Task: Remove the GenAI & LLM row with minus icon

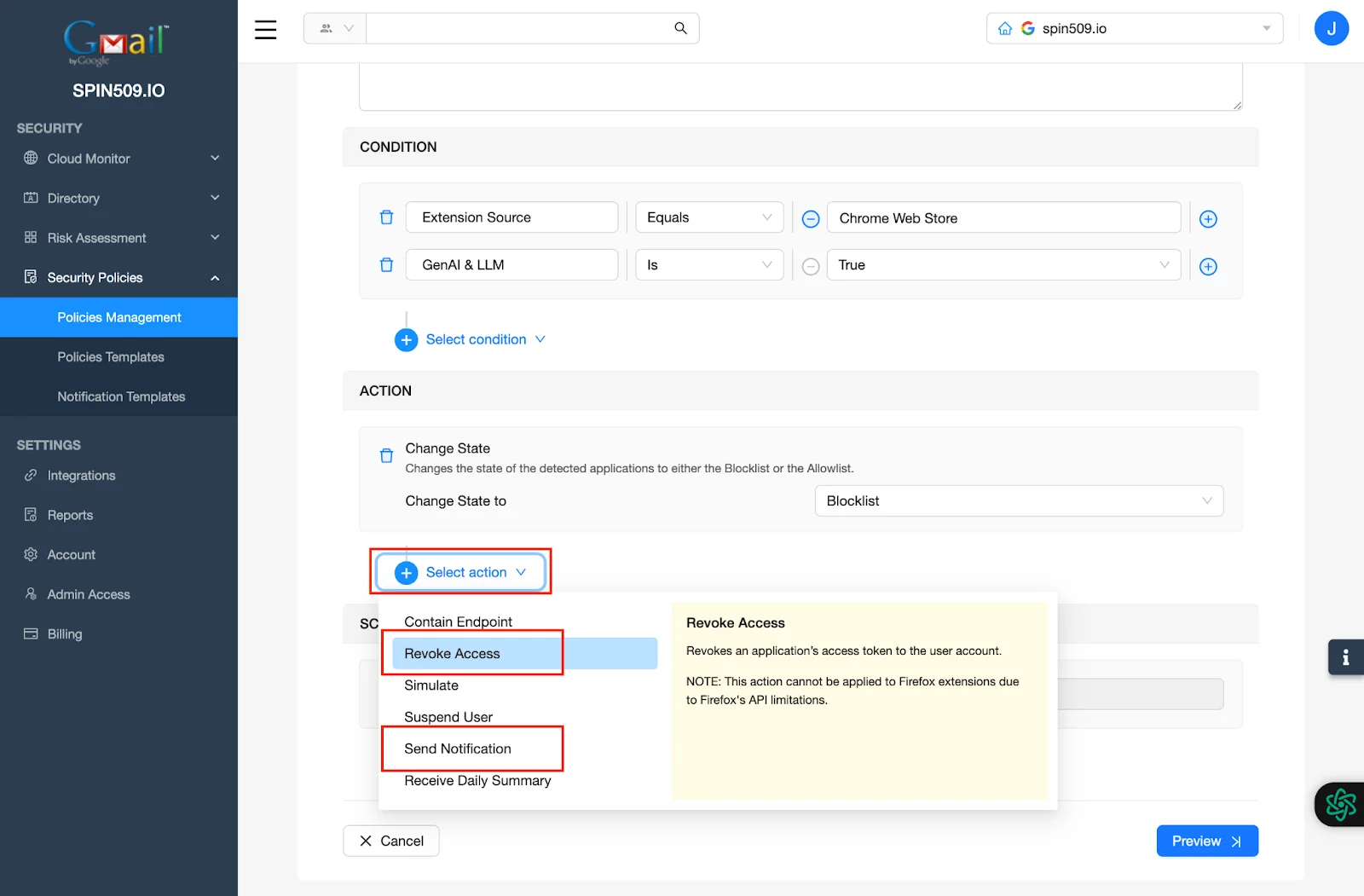Action: [x=810, y=266]
